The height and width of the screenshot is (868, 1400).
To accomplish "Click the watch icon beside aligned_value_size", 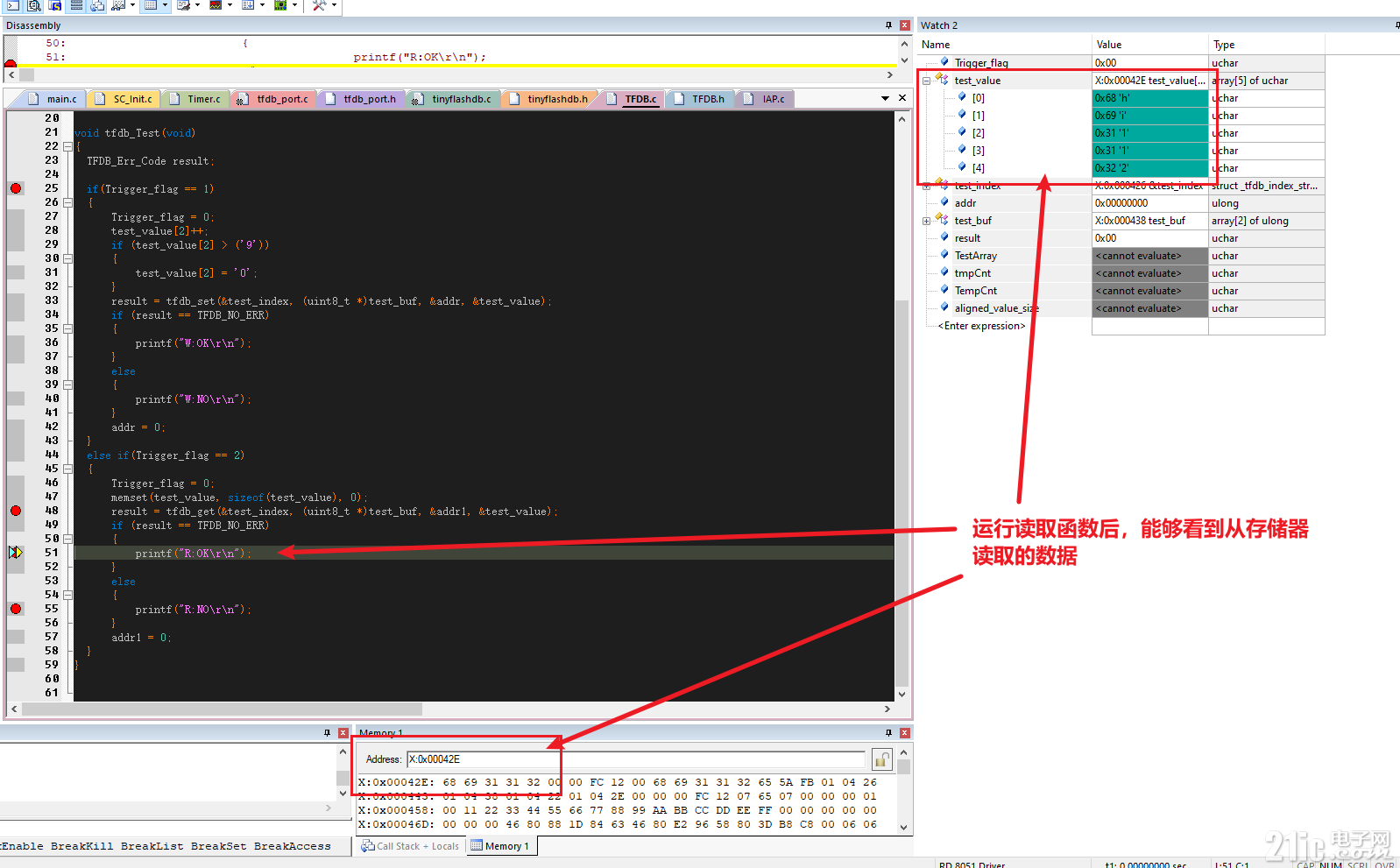I will [944, 307].
